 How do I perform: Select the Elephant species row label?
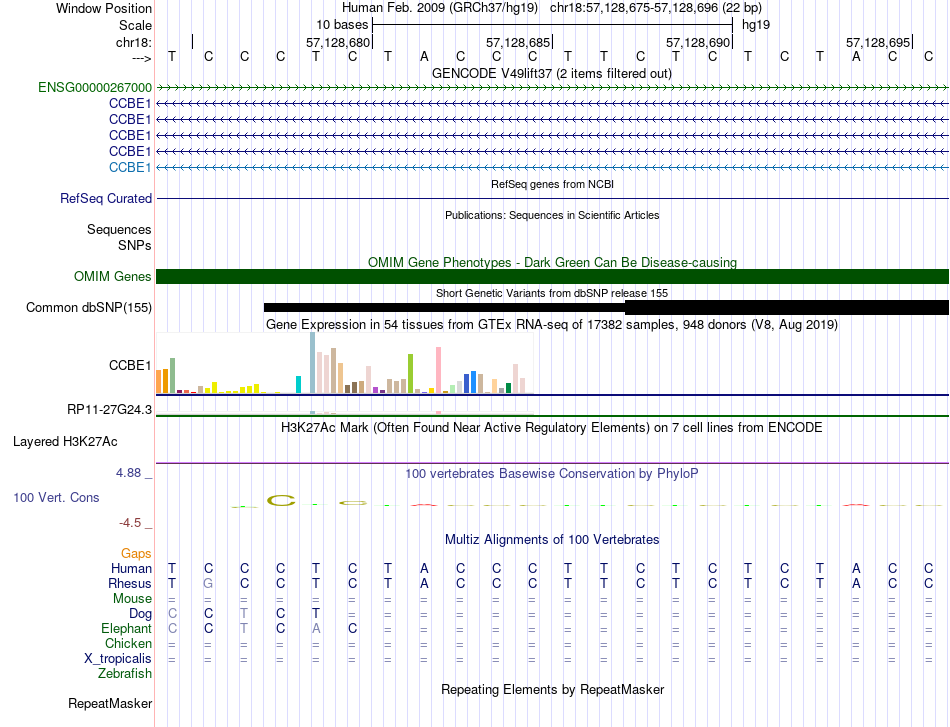click(127, 628)
